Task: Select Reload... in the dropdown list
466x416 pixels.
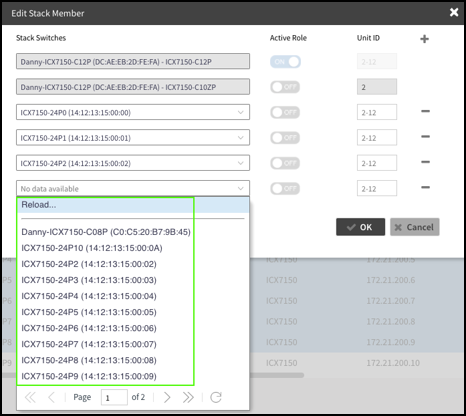Action: 133,205
